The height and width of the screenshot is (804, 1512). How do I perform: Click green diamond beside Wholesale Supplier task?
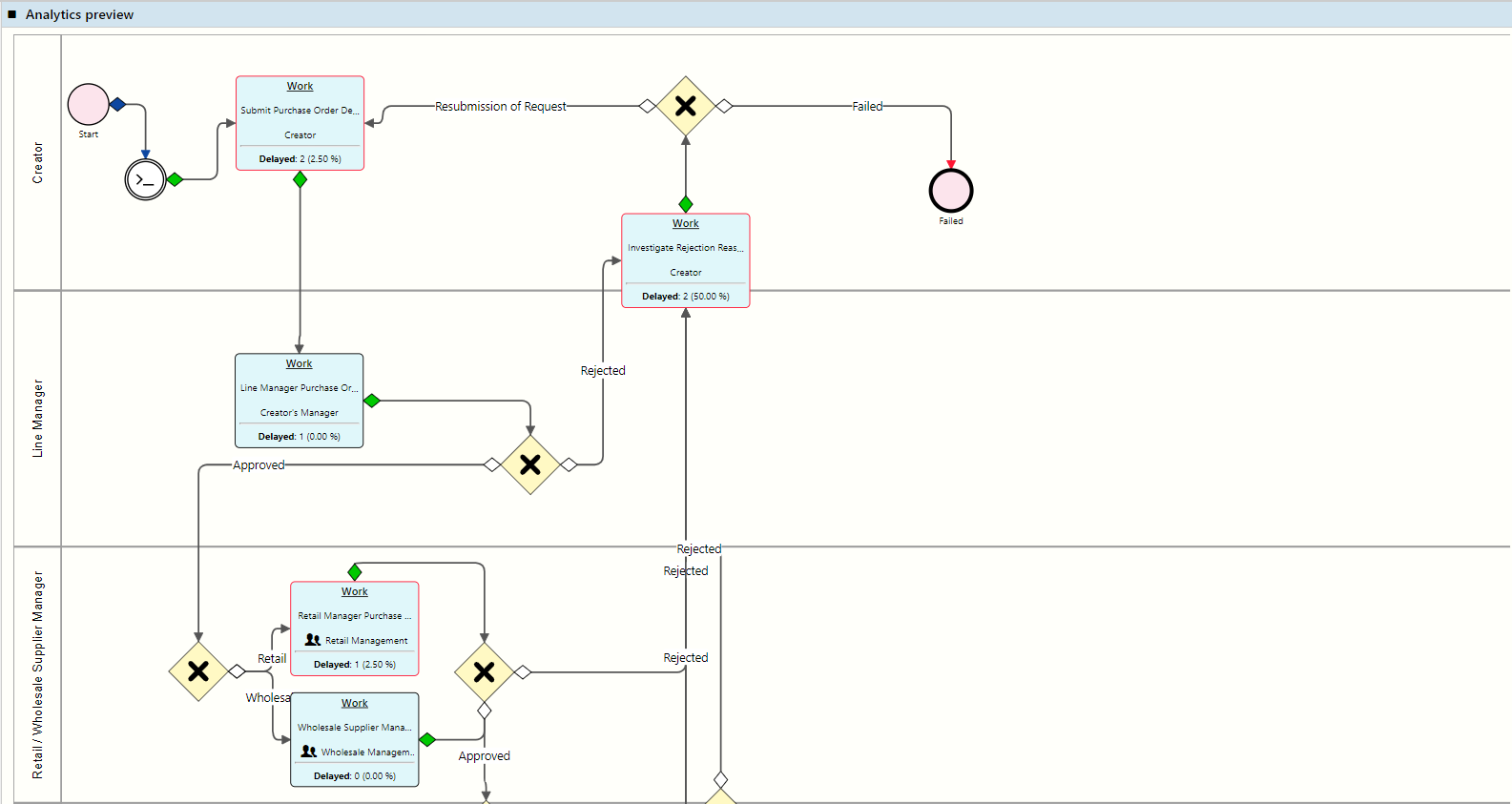tap(427, 739)
